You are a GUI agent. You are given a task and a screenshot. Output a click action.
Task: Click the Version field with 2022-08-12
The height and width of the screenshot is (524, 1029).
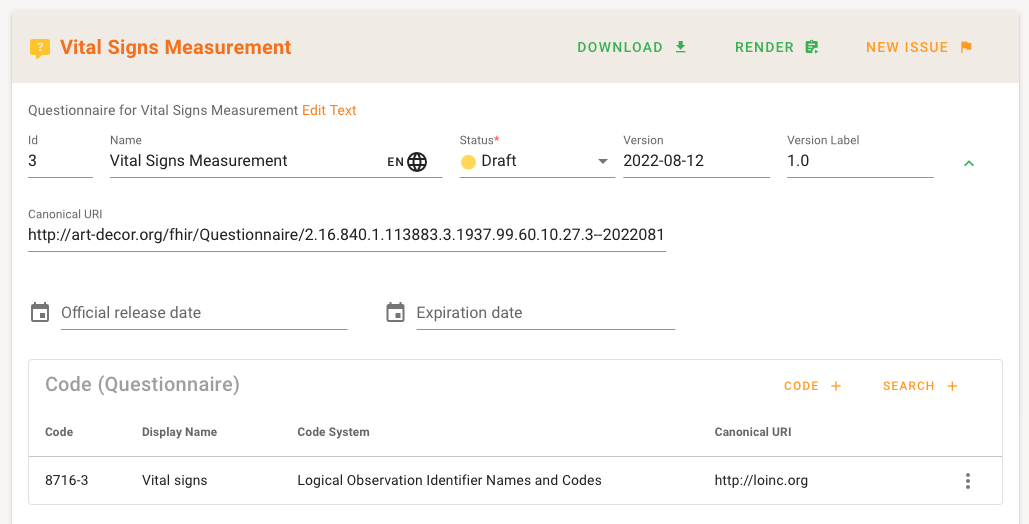695,161
